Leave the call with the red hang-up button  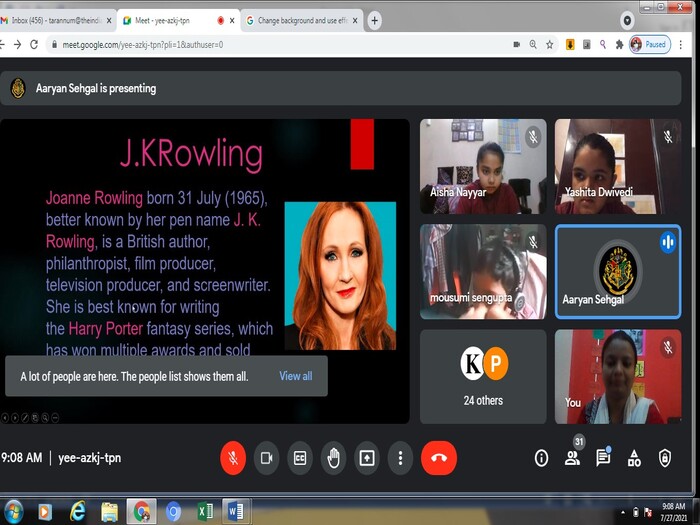(439, 458)
